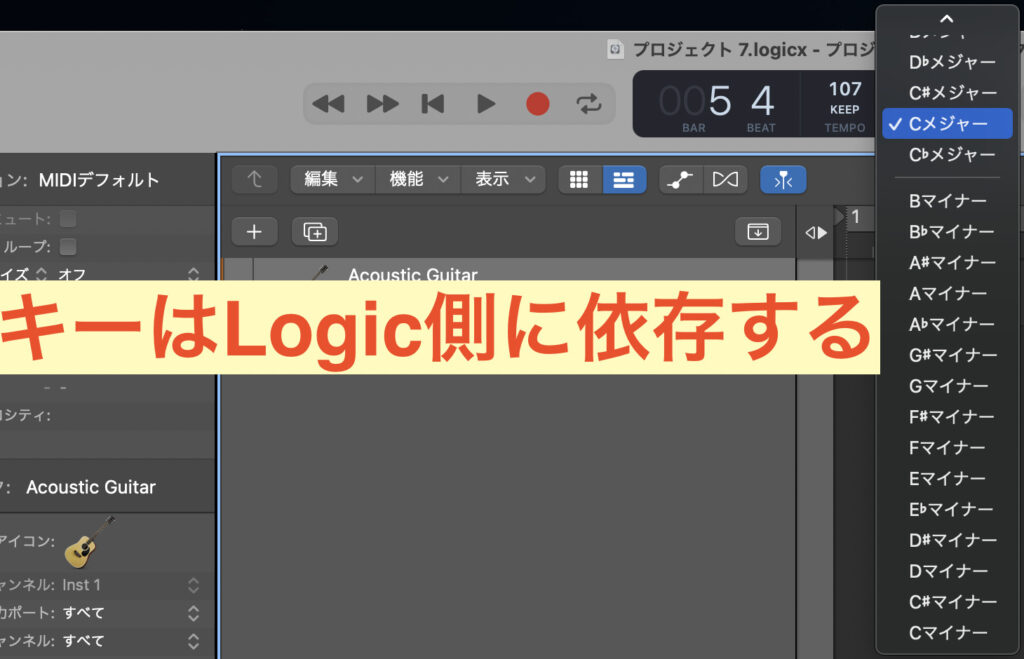The image size is (1024, 659).
Task: Open the 編集 menu
Action: [333, 179]
